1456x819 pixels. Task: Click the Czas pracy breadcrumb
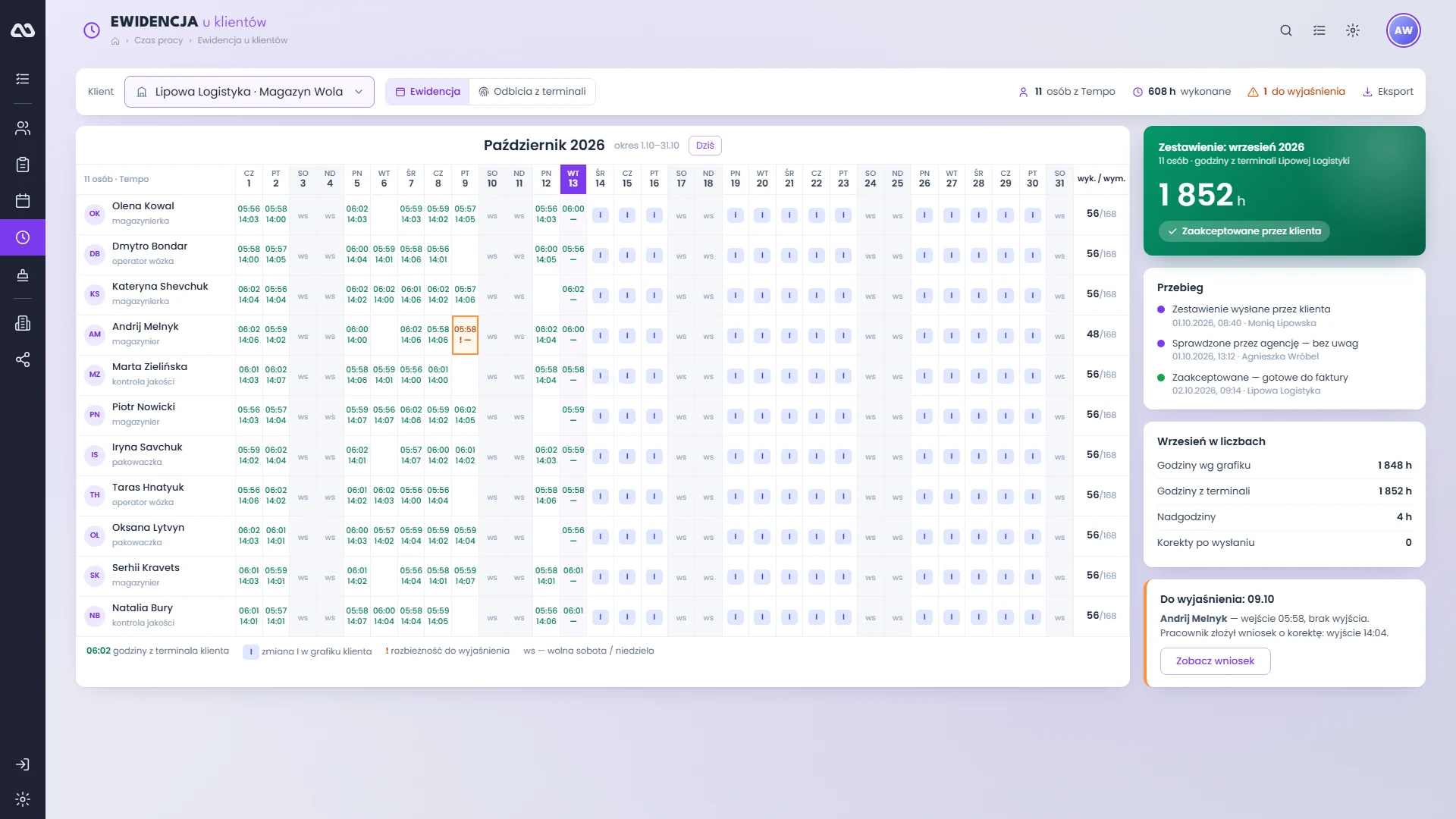158,41
